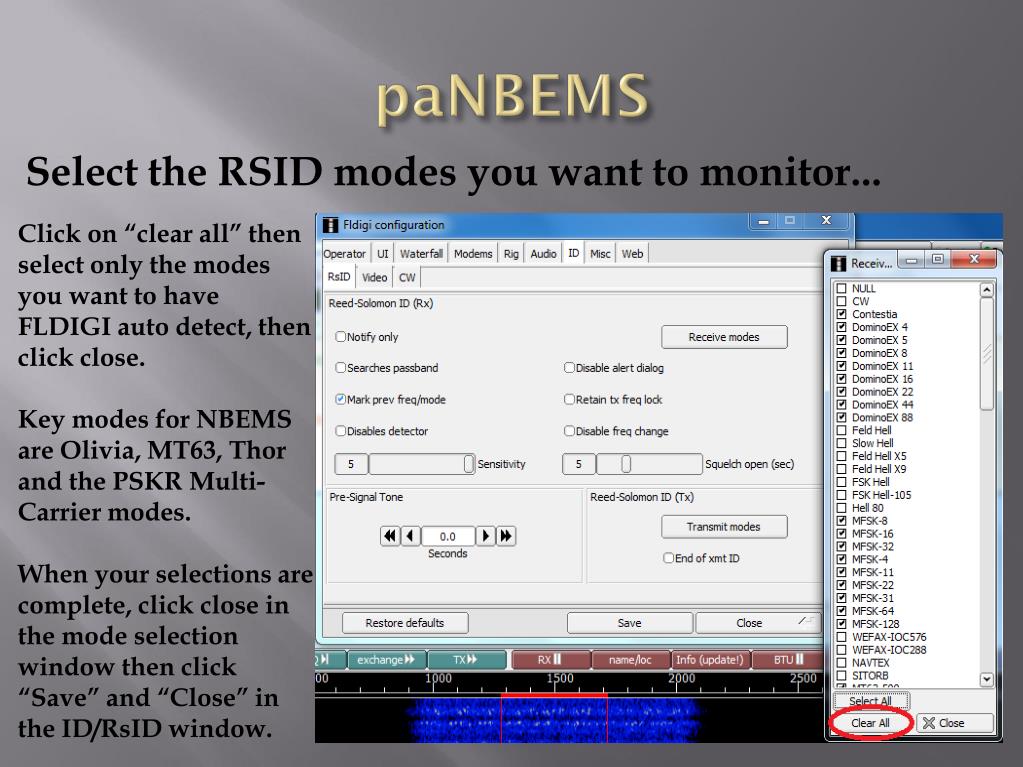Check the NULL mode checkbox
Screen dimensions: 1023x767
pyautogui.click(x=842, y=288)
